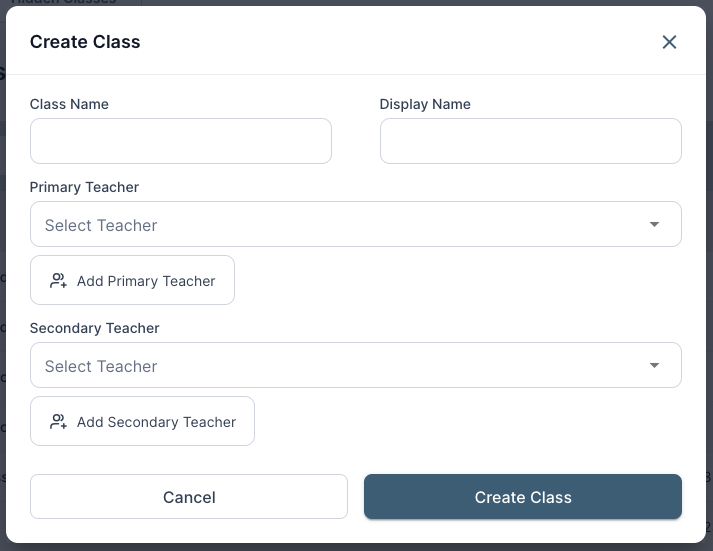The width and height of the screenshot is (713, 551).
Task: Click the Secondary Teacher section label
Action: click(x=94, y=328)
